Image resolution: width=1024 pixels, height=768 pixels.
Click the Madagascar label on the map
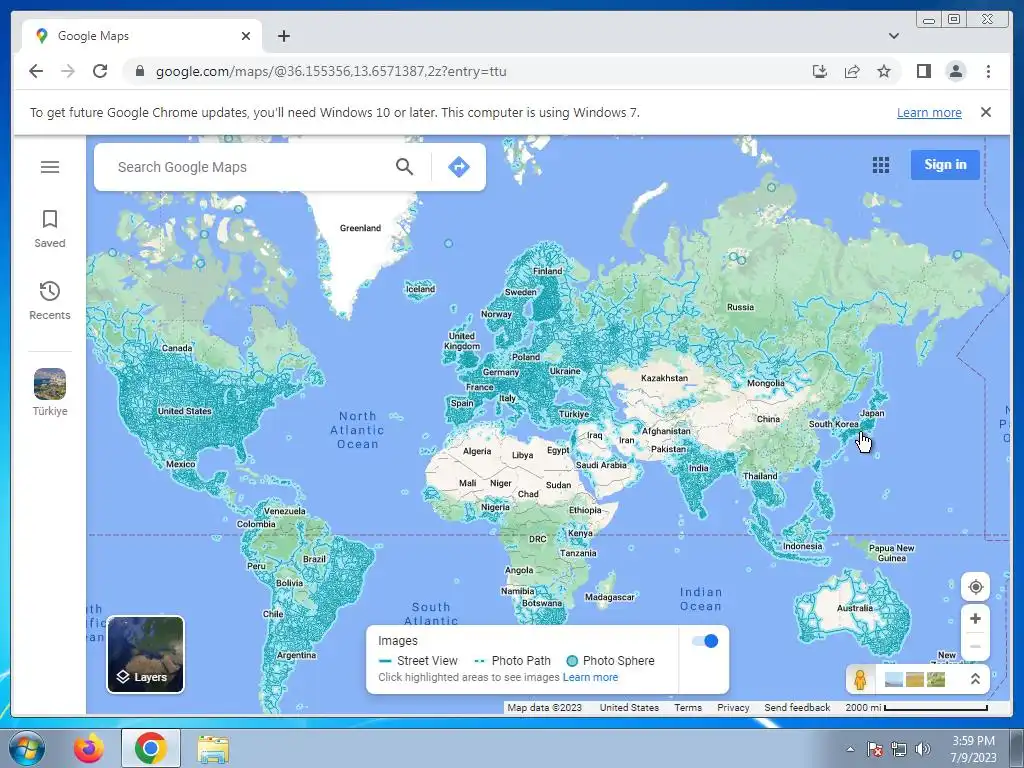click(x=609, y=597)
